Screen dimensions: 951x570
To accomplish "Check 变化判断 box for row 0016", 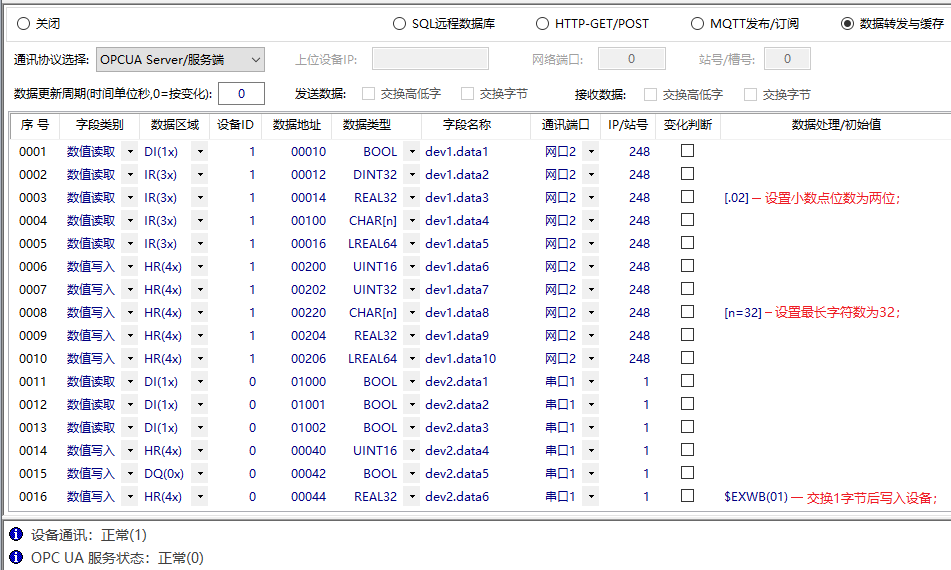I will point(687,495).
